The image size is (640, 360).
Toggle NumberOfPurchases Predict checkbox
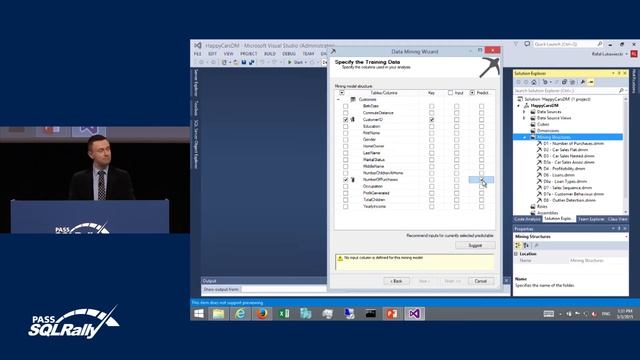pyautogui.click(x=482, y=180)
